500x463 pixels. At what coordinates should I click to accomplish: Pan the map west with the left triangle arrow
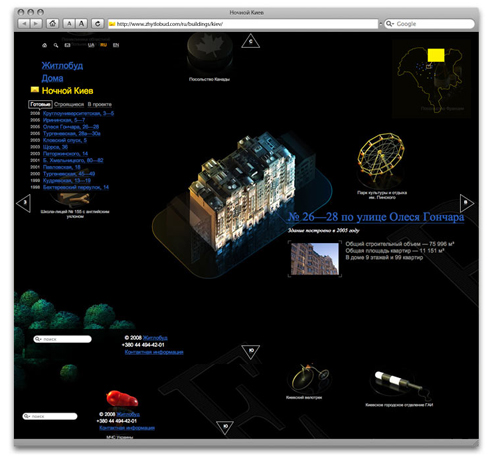click(24, 203)
